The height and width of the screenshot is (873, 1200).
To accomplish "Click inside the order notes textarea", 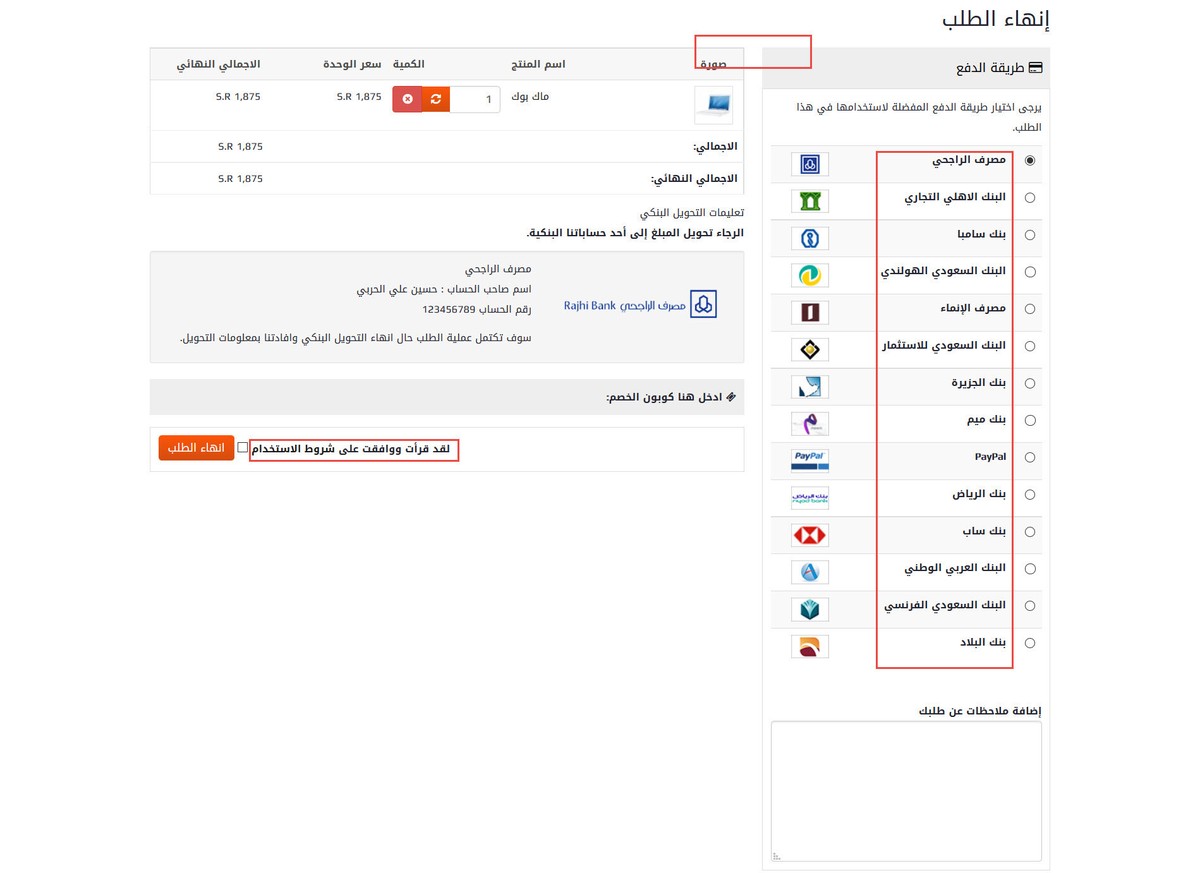I will [x=905, y=790].
